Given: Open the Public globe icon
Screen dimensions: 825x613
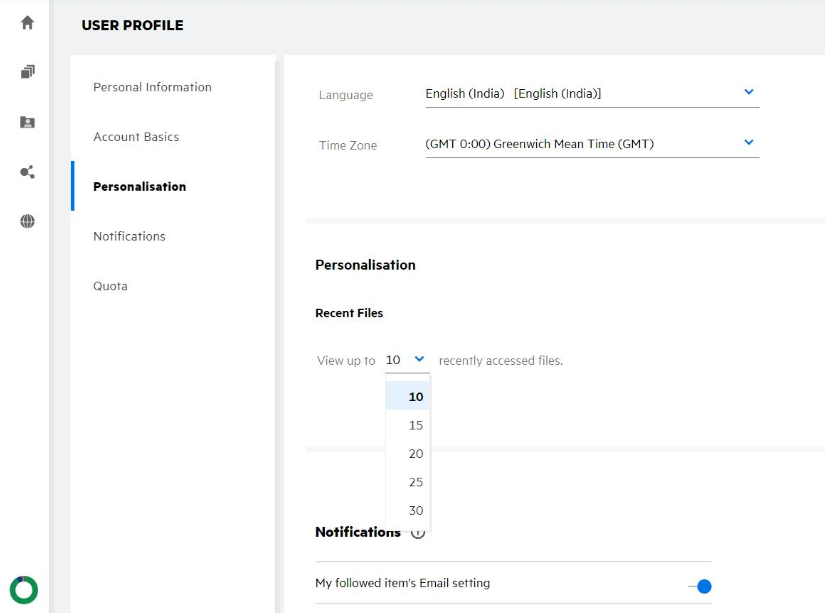Looking at the screenshot, I should click(x=27, y=222).
